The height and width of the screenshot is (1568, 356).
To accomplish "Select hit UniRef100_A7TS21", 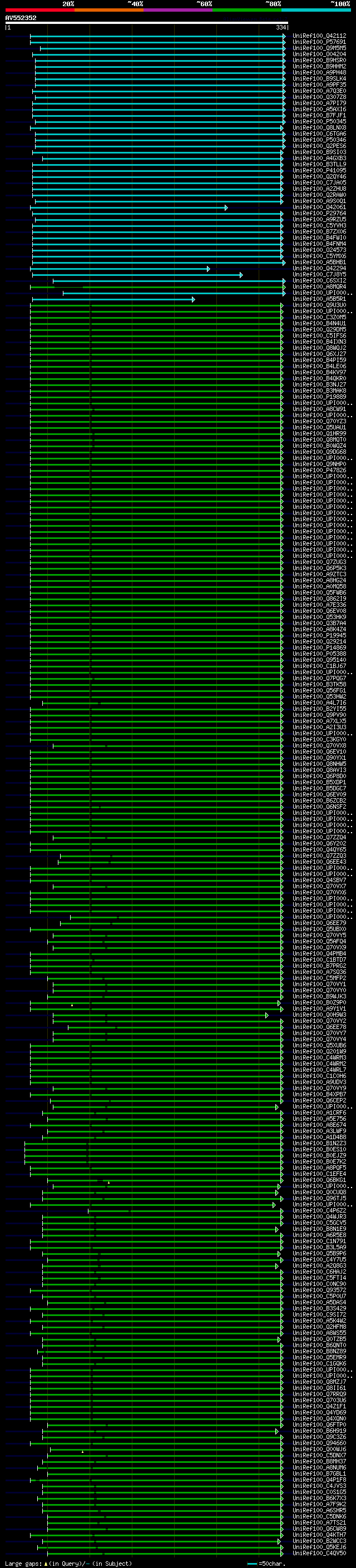I will [x=319, y=1523].
